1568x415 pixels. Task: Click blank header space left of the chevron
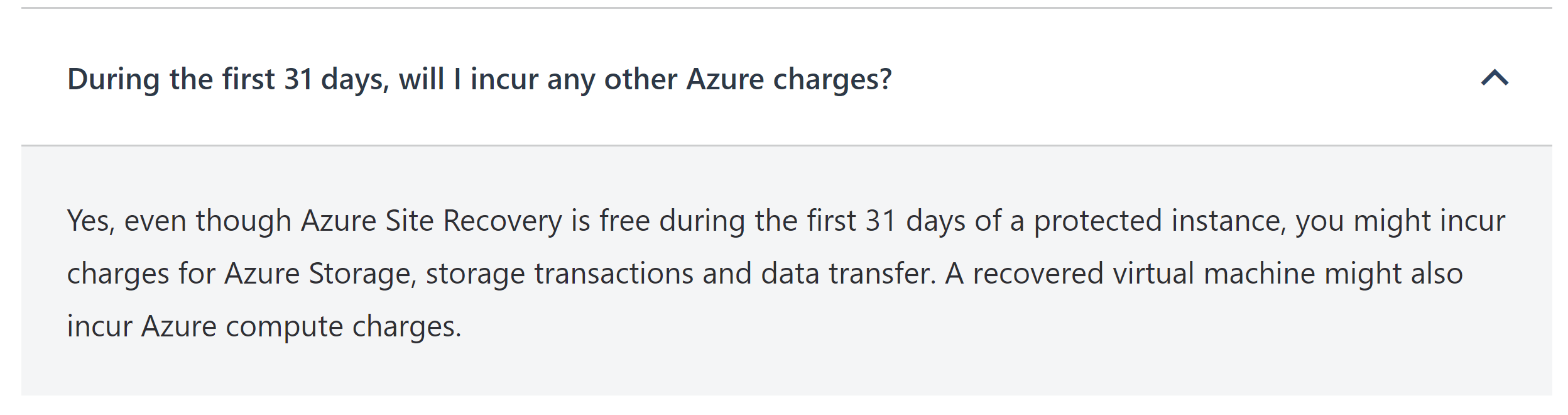click(1194, 79)
